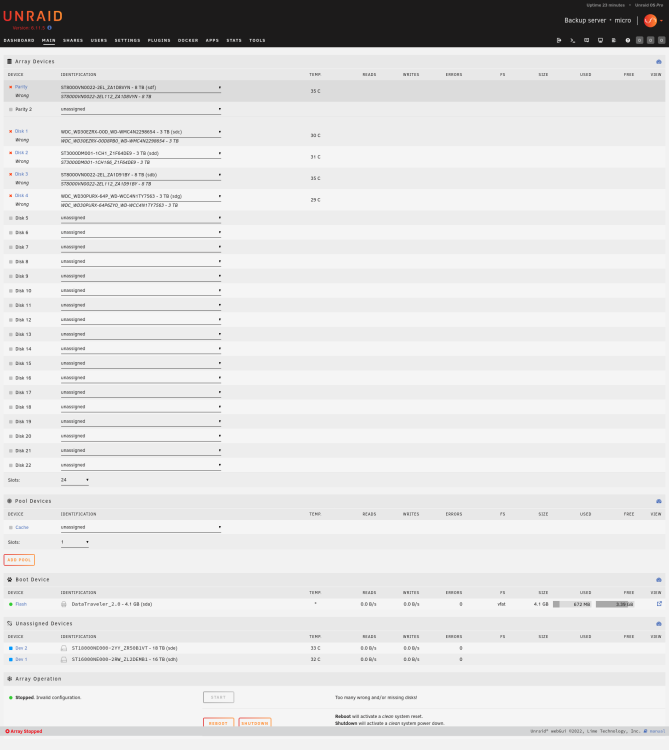Open the system Info monitor icon
Image resolution: width=669 pixels, height=750 pixels.
click(x=600, y=41)
